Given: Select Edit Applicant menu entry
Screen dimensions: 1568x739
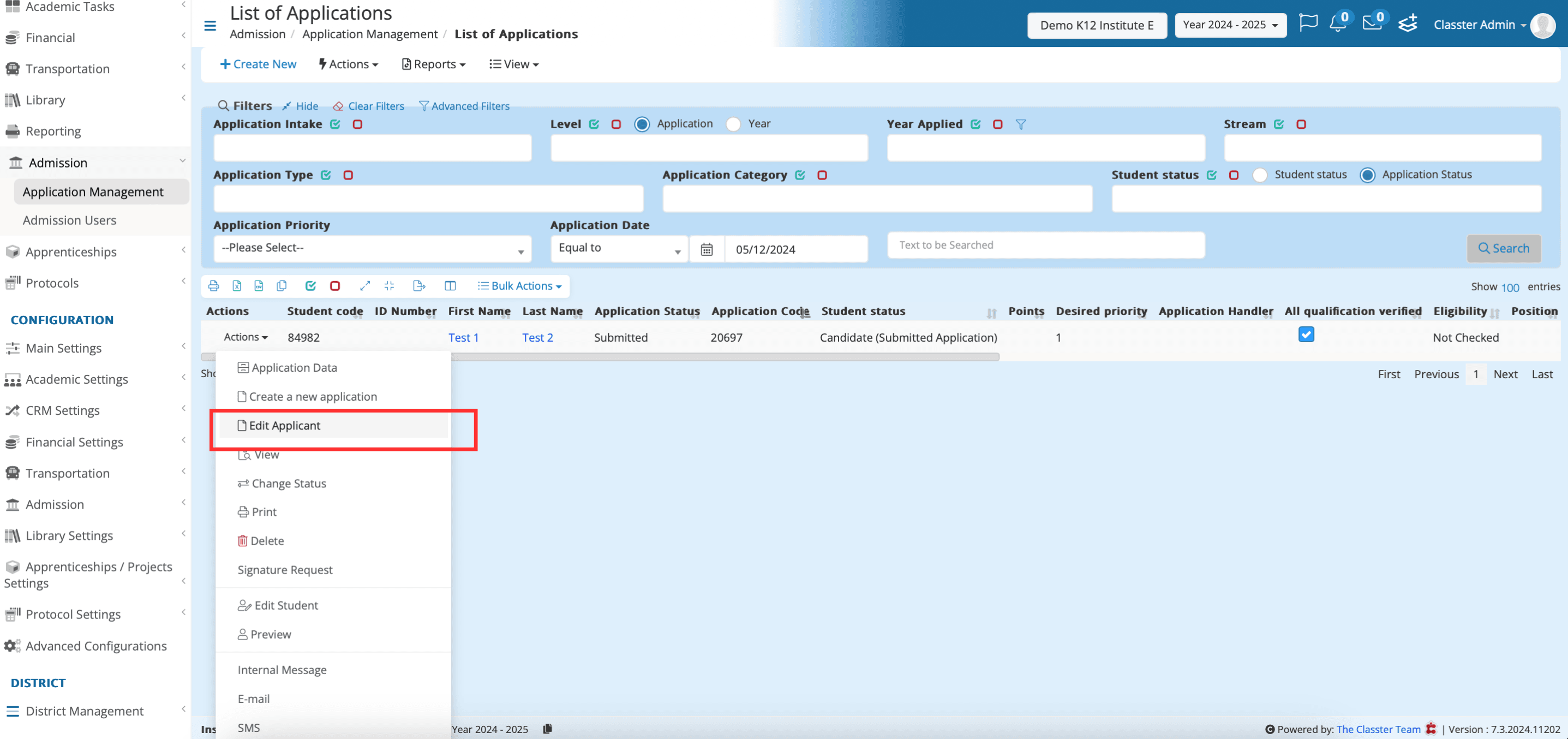Looking at the screenshot, I should [333, 426].
